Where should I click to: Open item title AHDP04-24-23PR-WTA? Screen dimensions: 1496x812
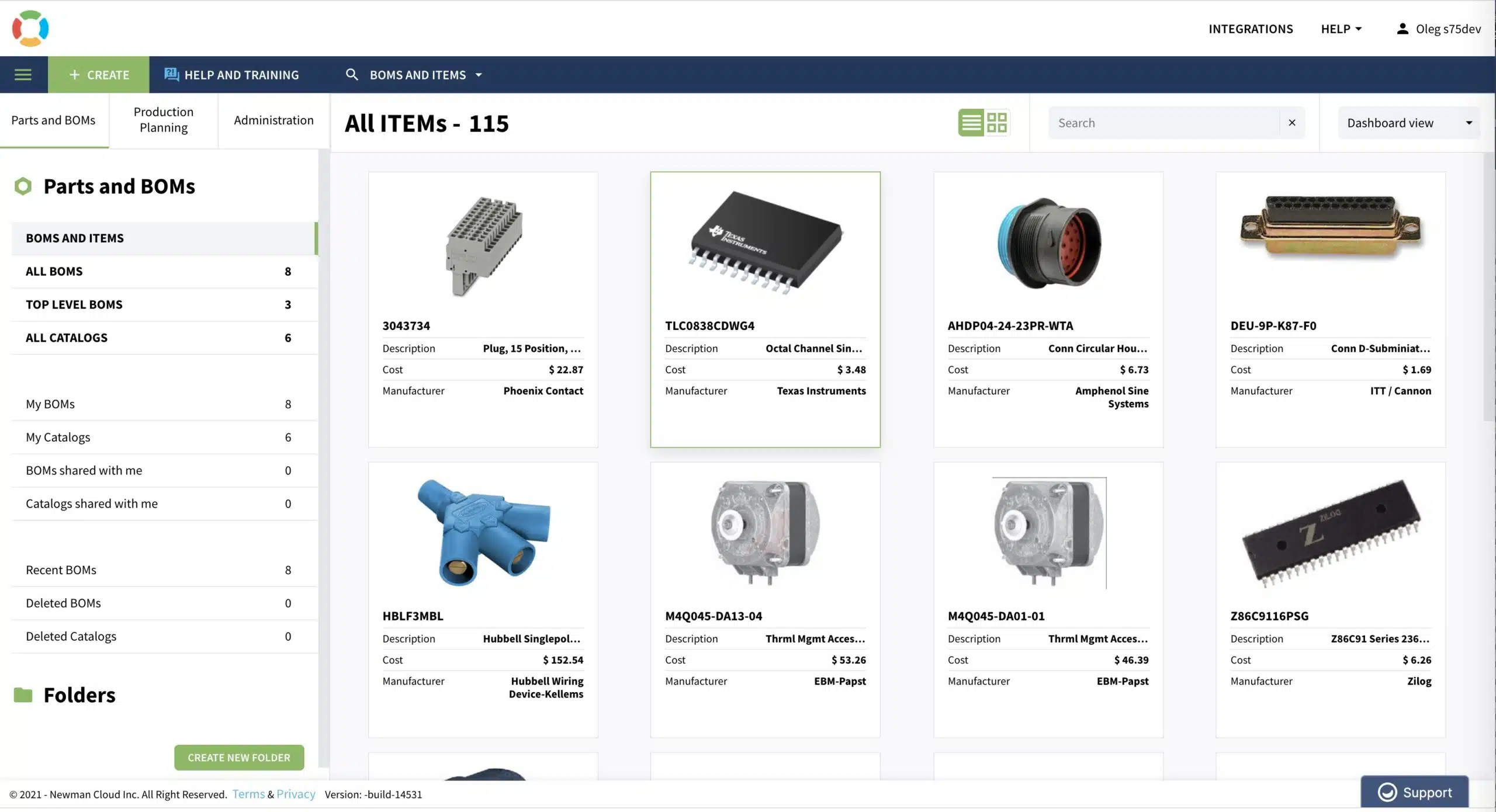click(1010, 326)
